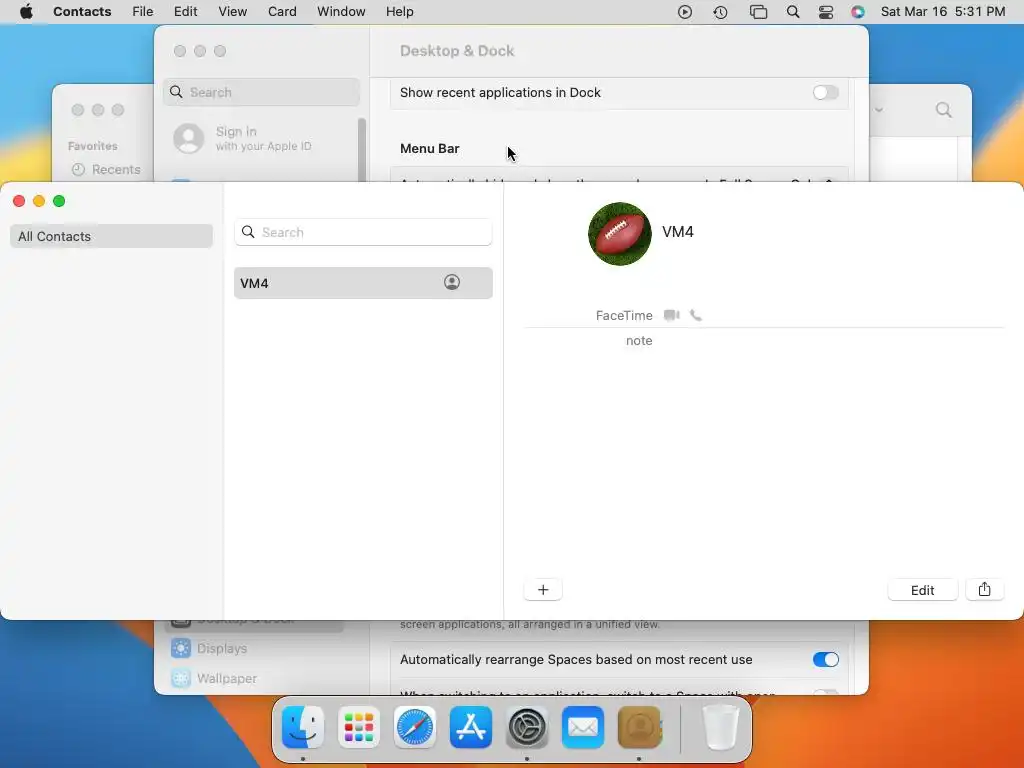Open the Contacts app menu

(82, 12)
